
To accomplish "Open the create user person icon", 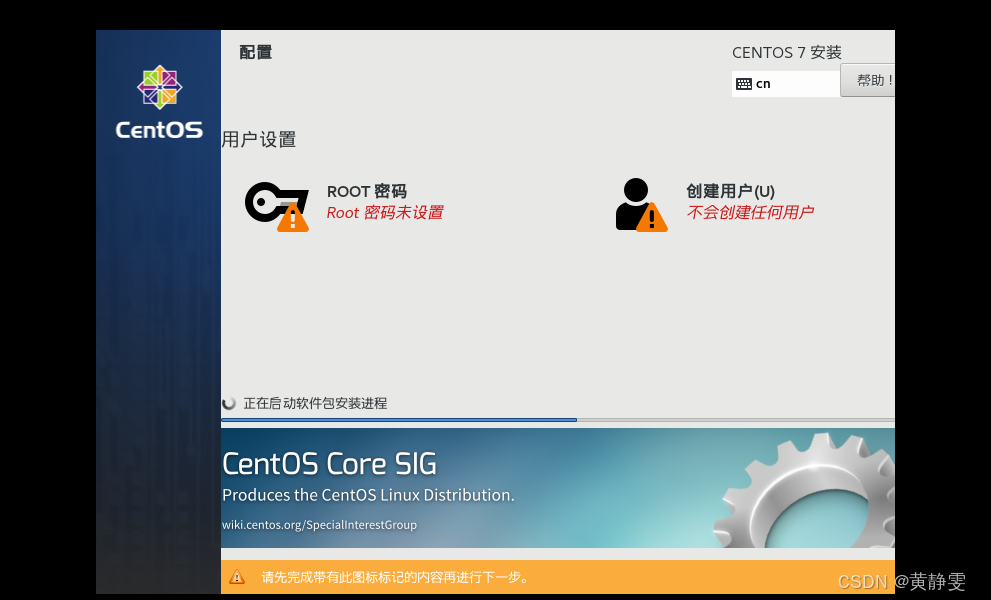I will click(x=641, y=205).
